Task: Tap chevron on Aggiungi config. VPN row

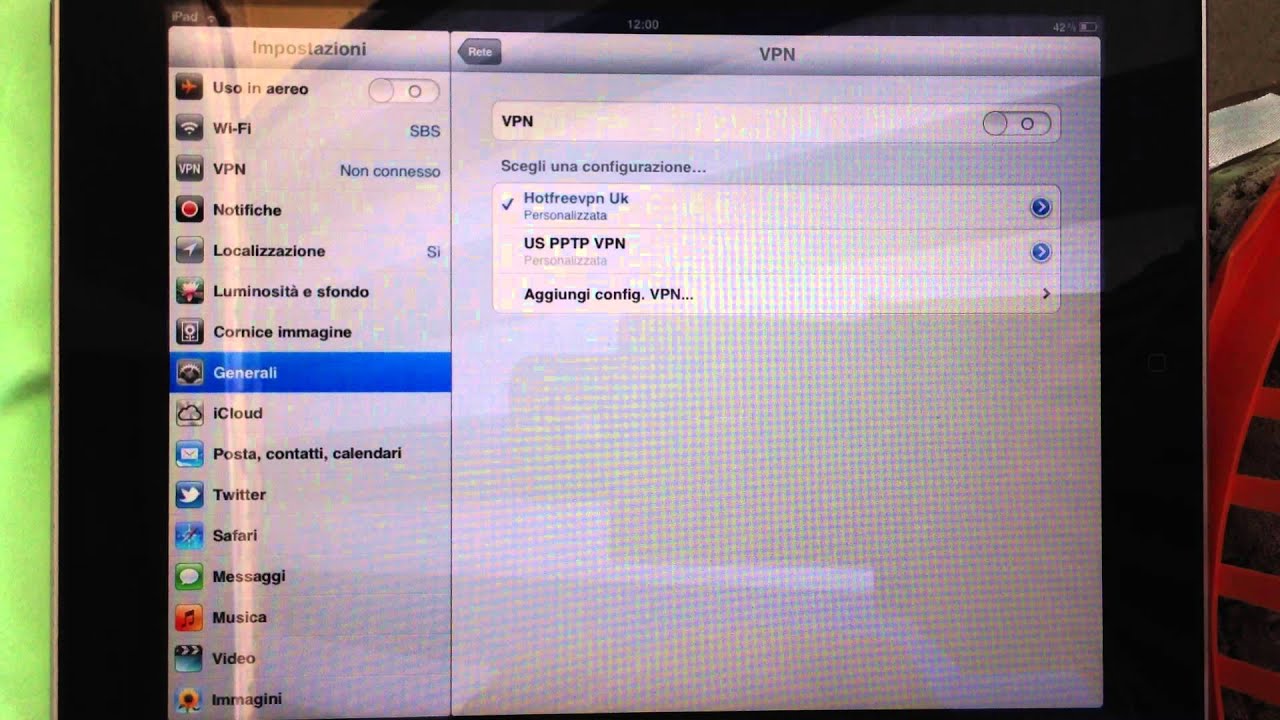Action: point(1045,294)
